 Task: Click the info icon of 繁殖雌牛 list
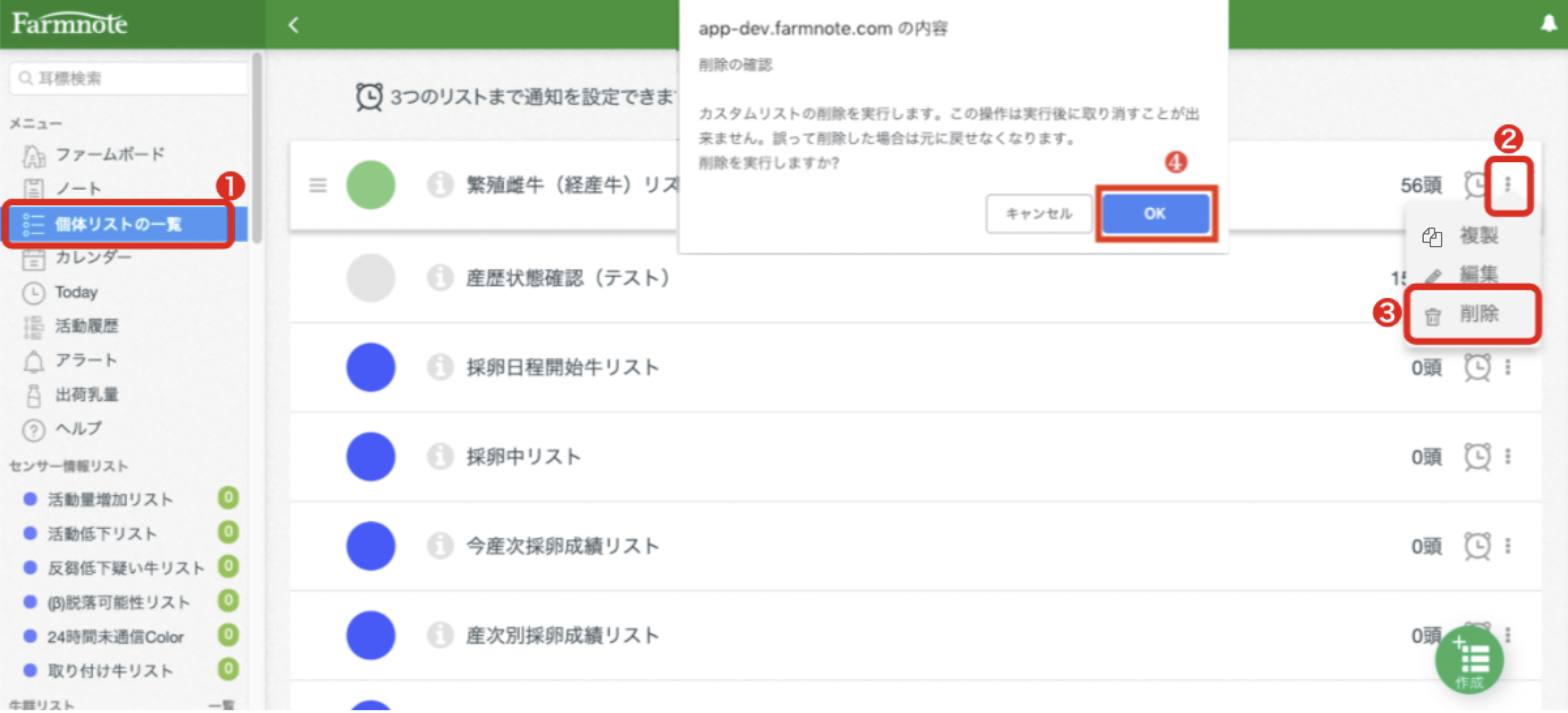point(440,185)
